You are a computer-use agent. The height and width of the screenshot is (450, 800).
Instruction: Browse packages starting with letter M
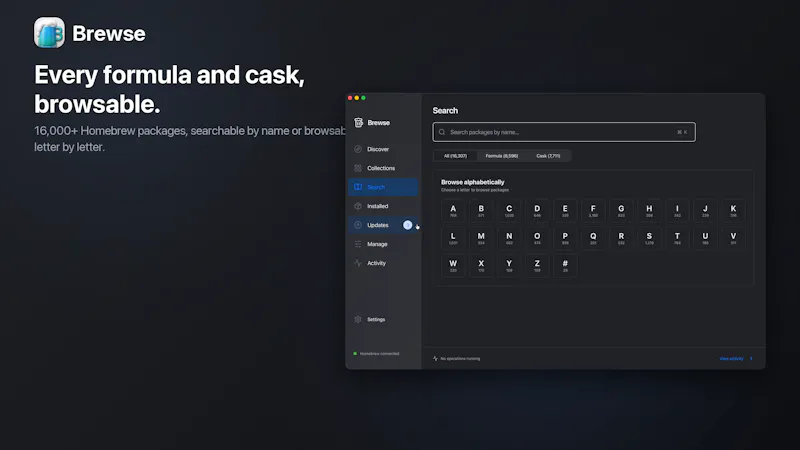(x=481, y=238)
